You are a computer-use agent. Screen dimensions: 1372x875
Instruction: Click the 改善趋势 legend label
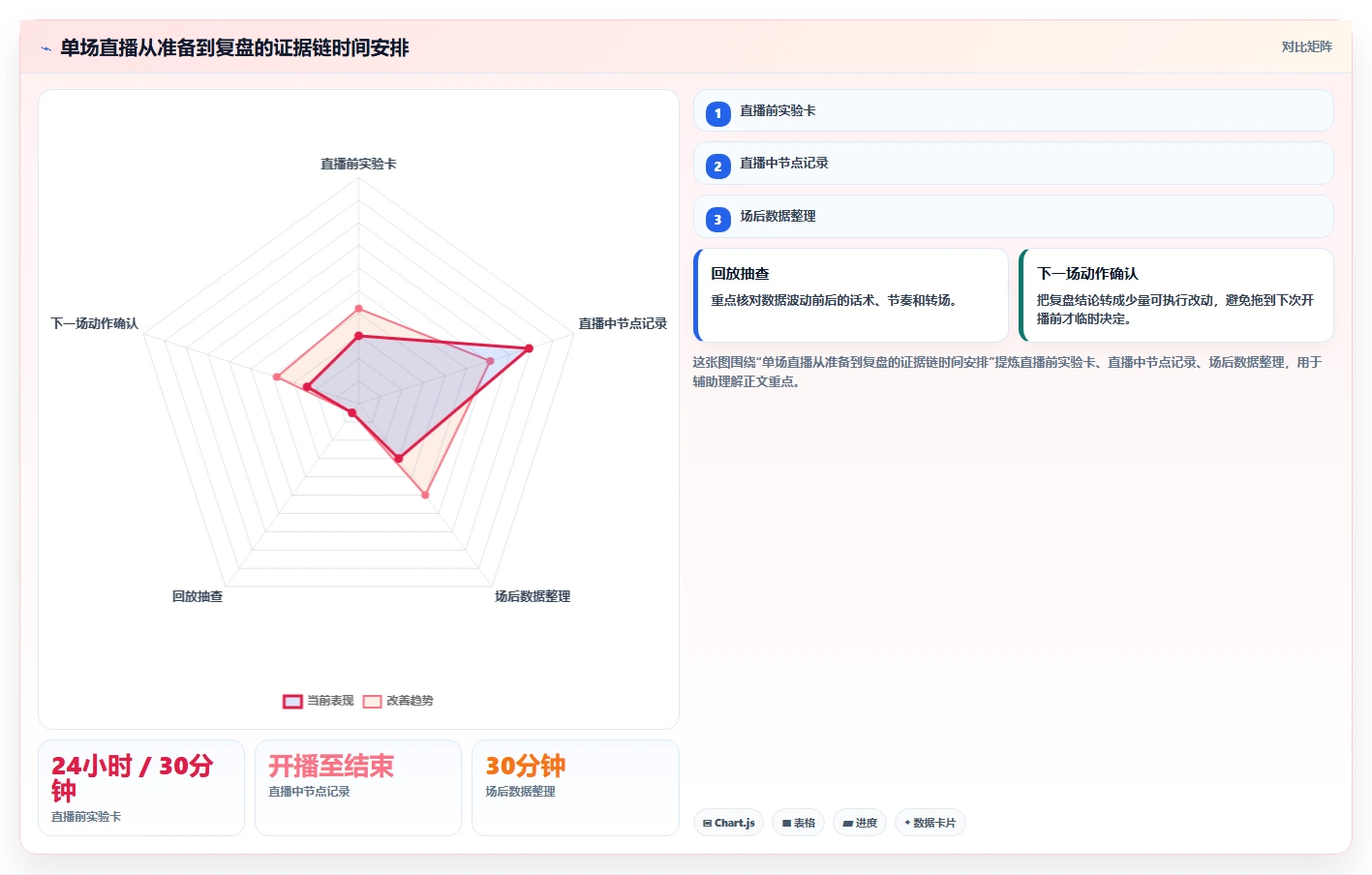point(410,701)
